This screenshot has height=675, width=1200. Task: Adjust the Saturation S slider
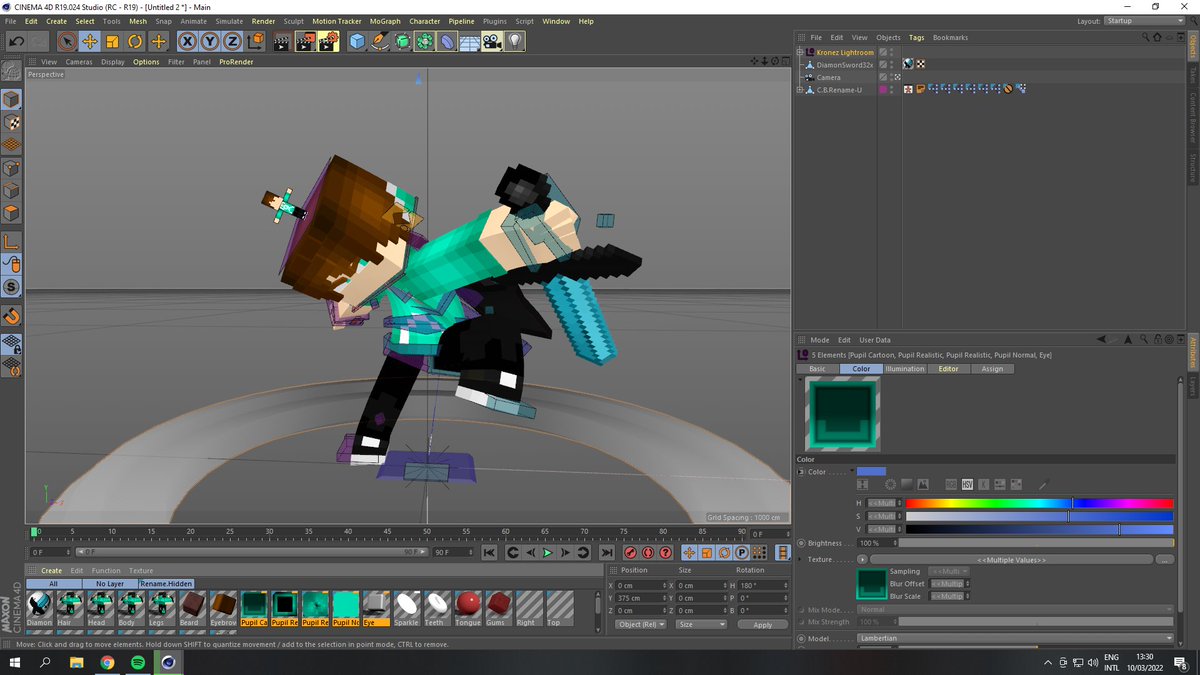(1039, 516)
